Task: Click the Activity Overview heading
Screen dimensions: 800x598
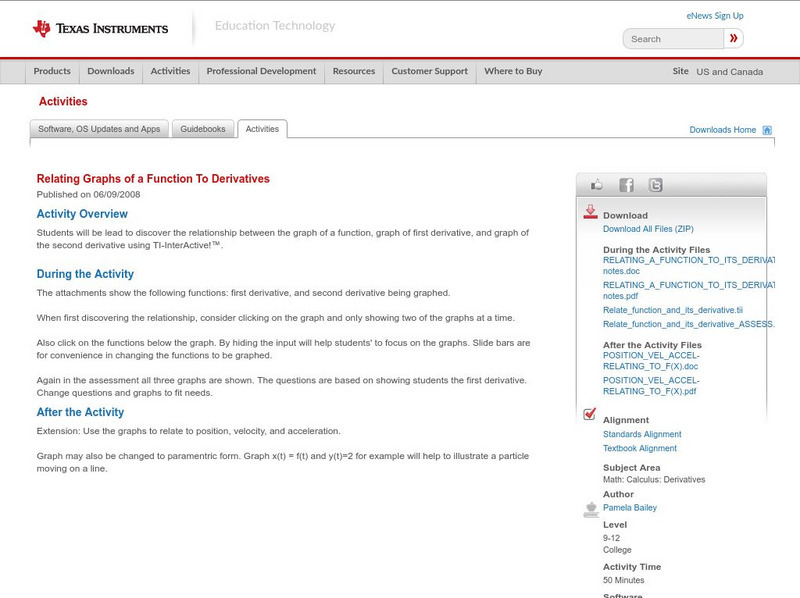Action: [82, 214]
